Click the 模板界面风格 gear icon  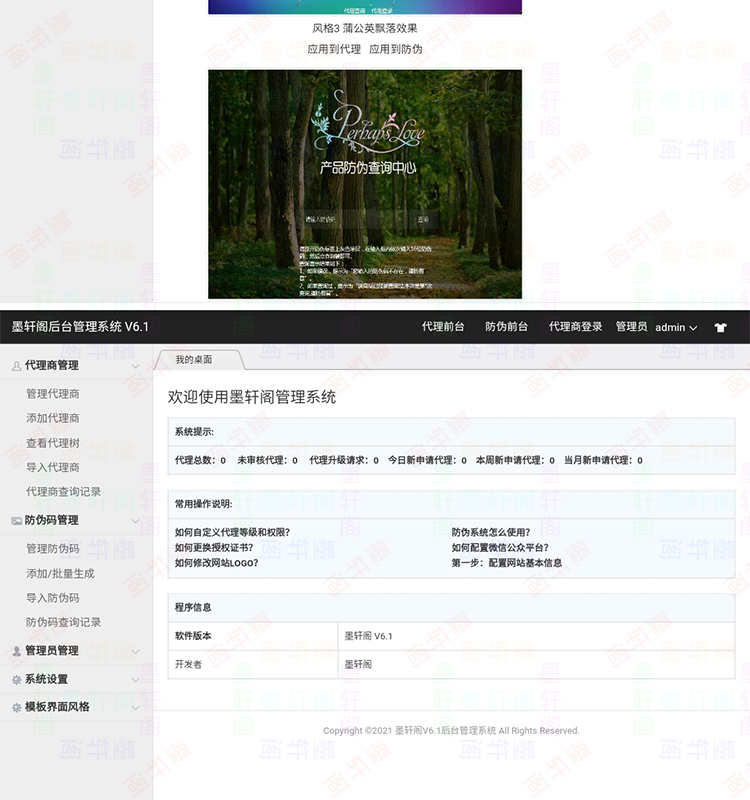16,708
